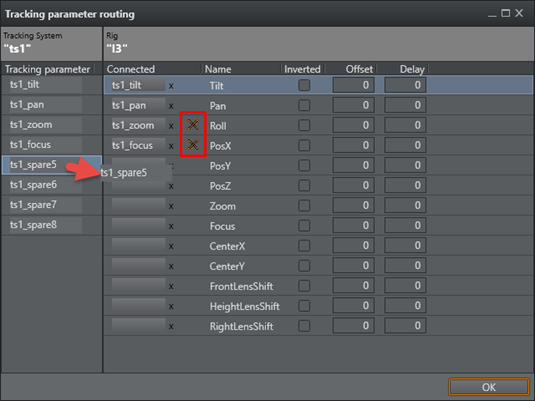This screenshot has height=401, width=535.
Task: Enable the Inverted checkbox for Tilt
Action: [304, 85]
